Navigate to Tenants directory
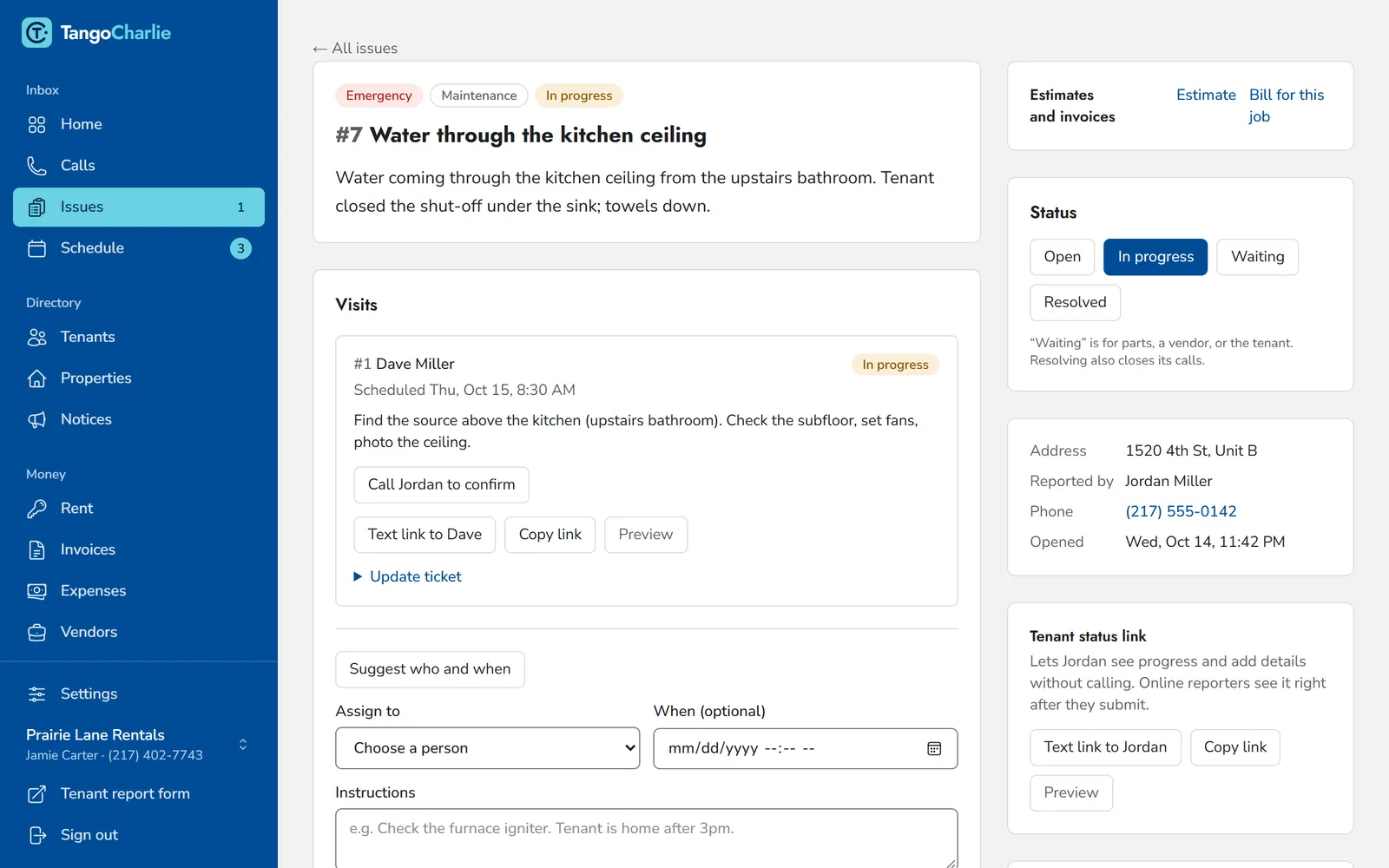This screenshot has width=1389, height=868. (139, 338)
